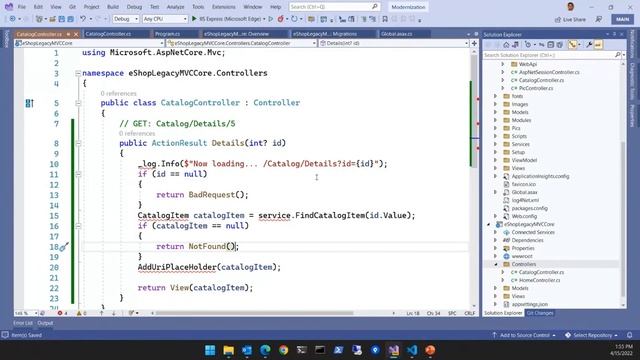Click the MAIN button at top right
The image size is (640, 360).
(622, 19)
